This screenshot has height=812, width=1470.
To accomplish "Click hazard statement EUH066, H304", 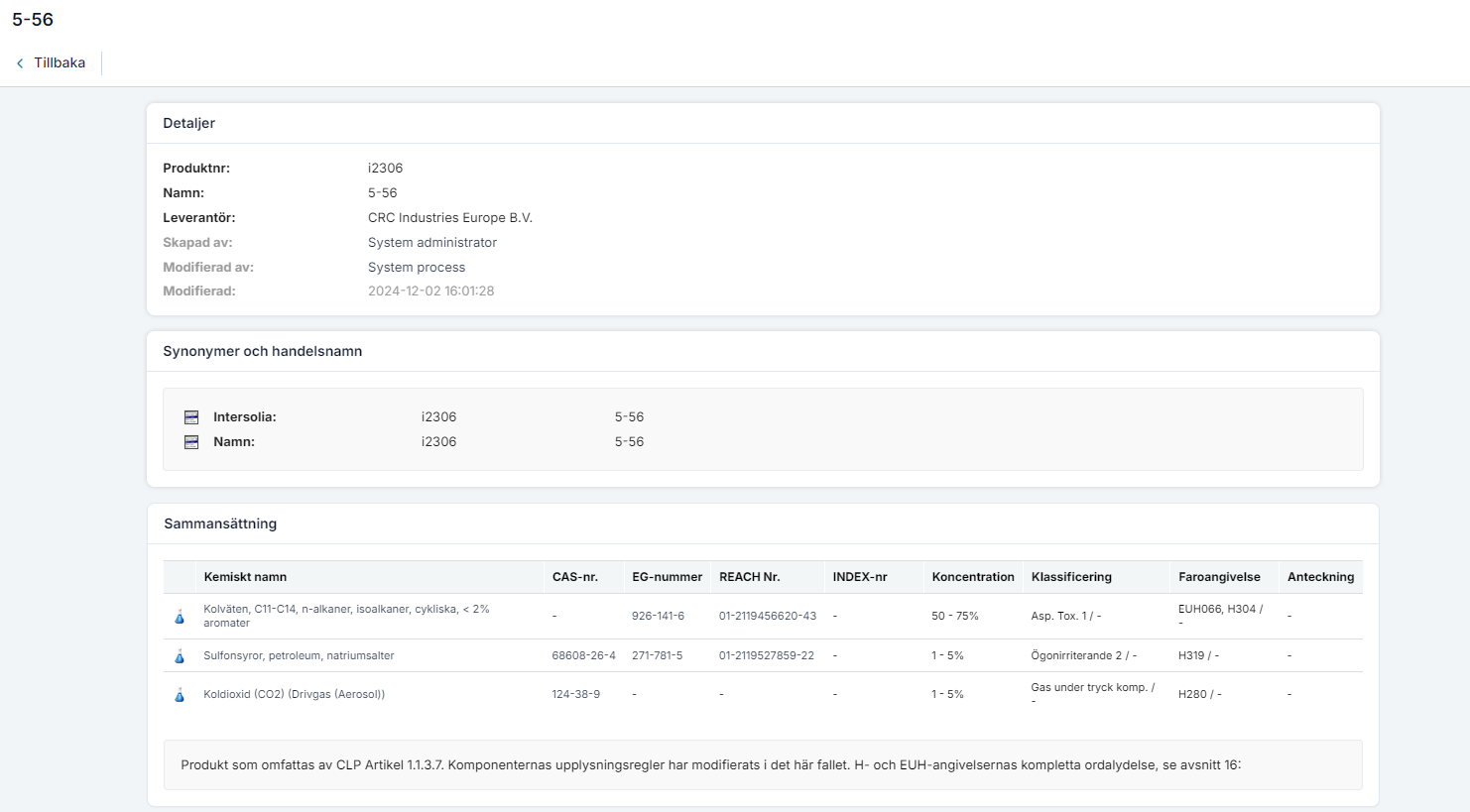I will (x=1220, y=616).
